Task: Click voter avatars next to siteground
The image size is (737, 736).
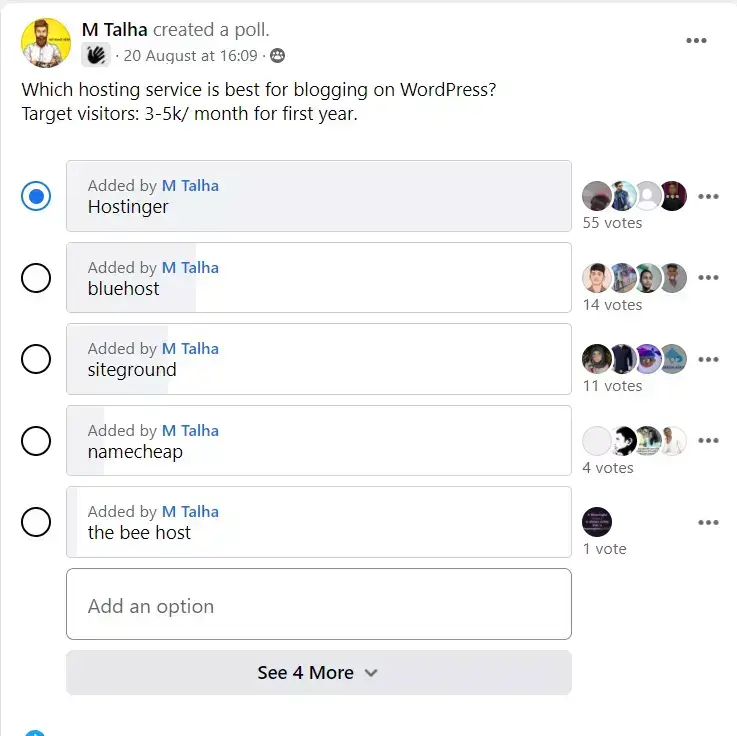Action: coord(634,359)
